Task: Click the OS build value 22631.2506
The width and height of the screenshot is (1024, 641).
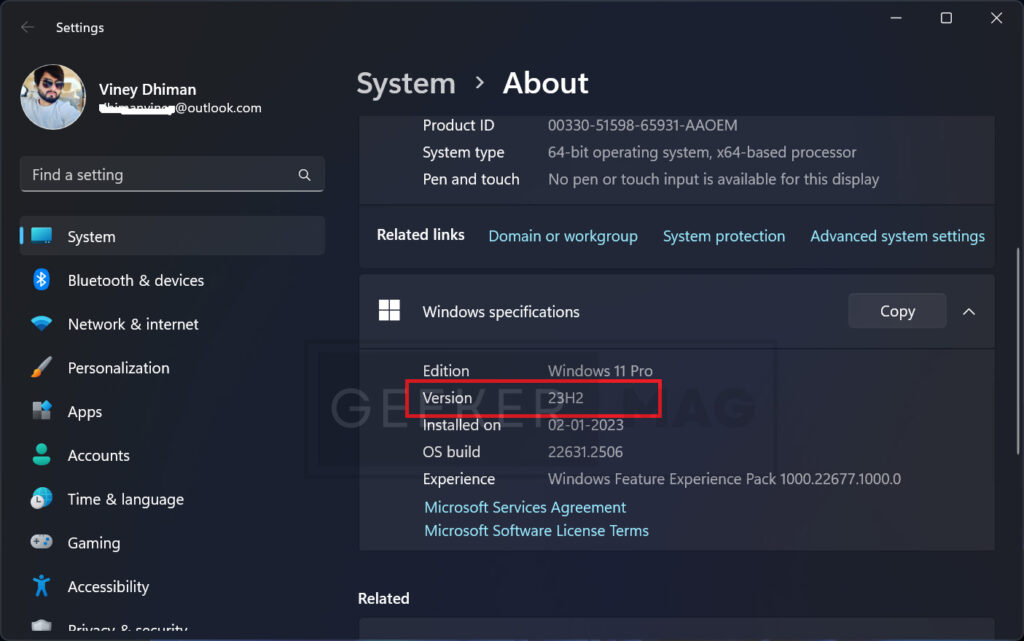Action: click(x=585, y=452)
